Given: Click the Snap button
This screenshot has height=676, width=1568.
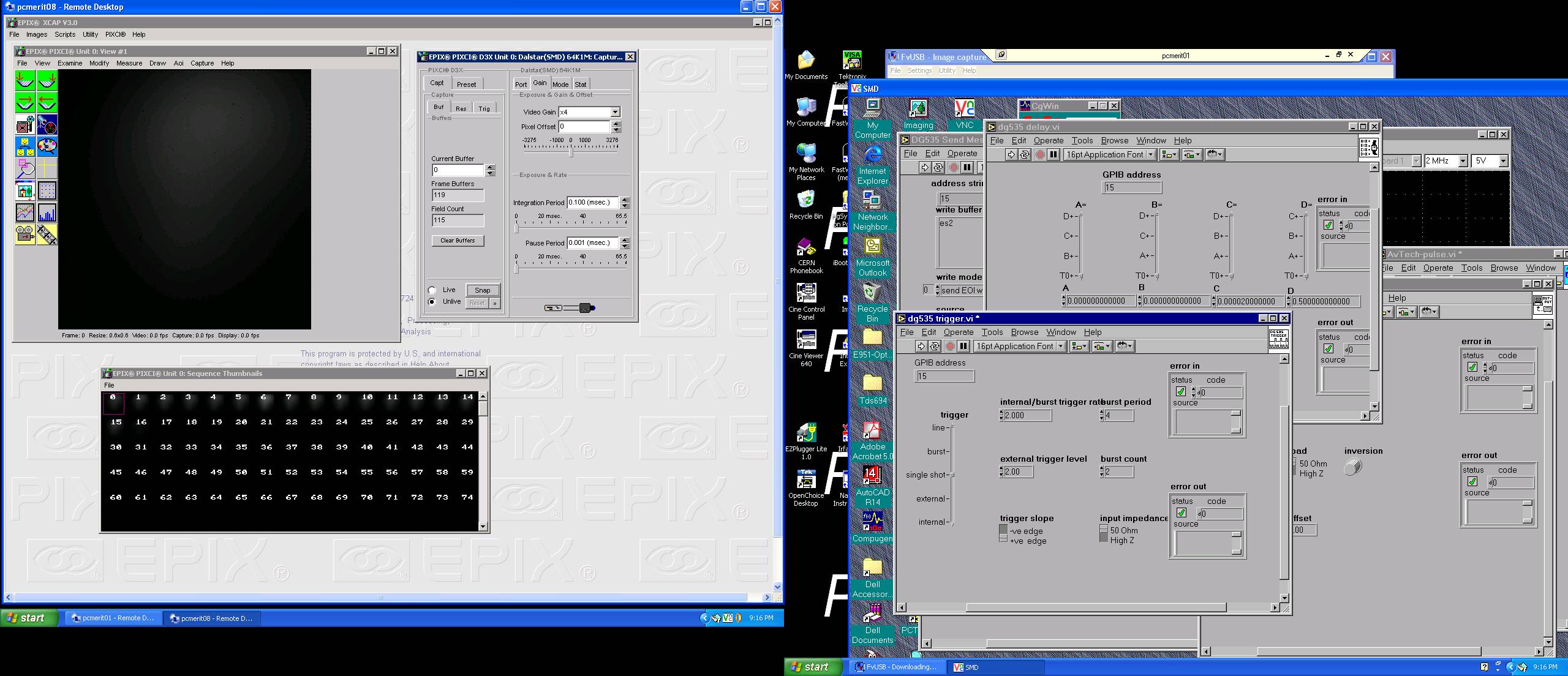Looking at the screenshot, I should (x=483, y=290).
